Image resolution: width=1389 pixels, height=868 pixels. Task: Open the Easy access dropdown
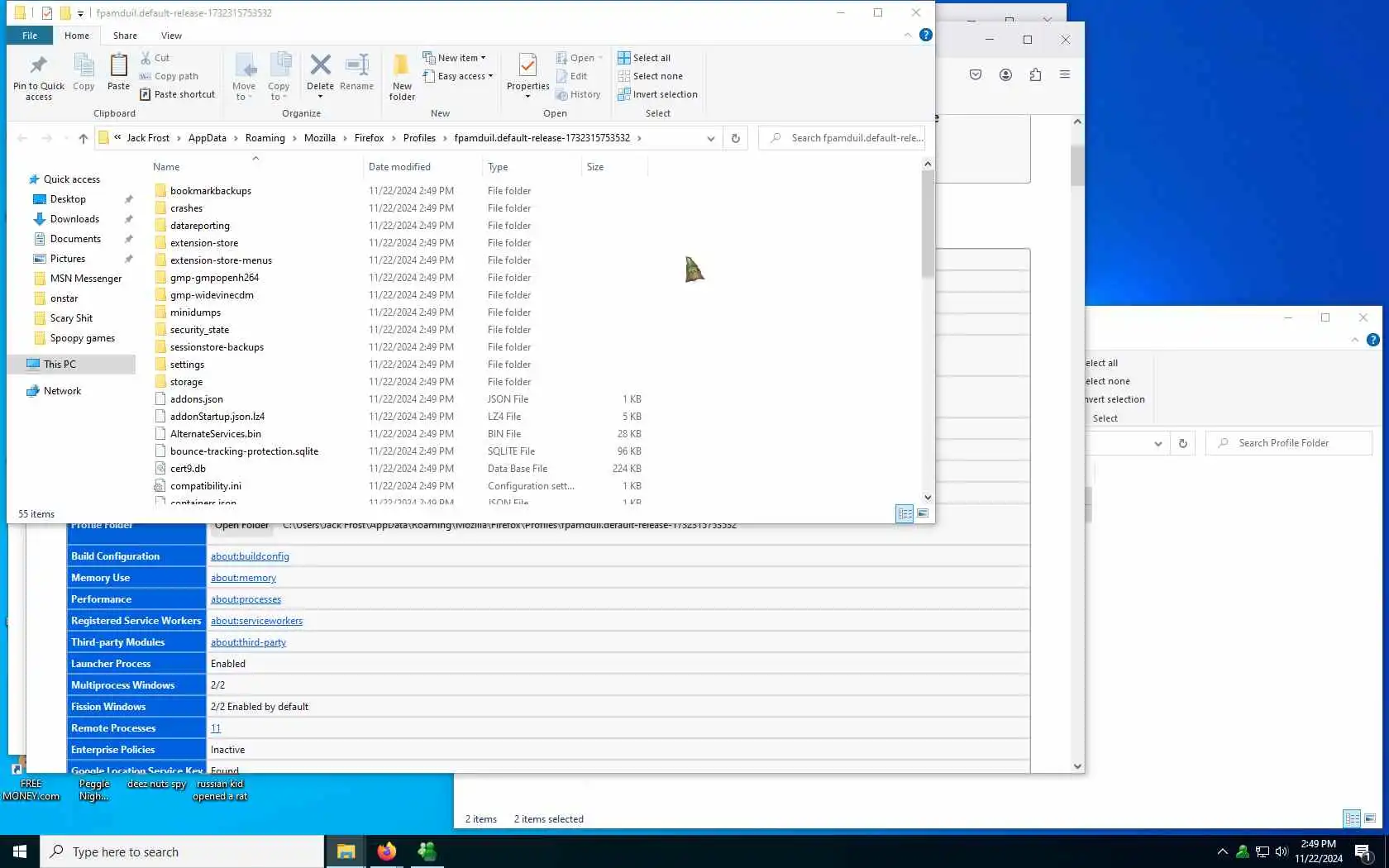point(457,76)
